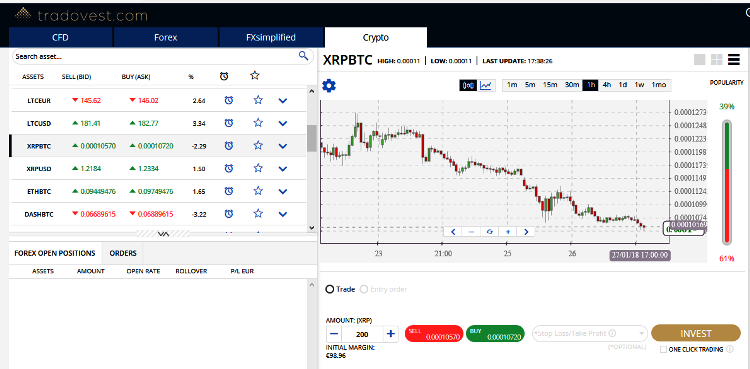Enable One Click Trading checkbox

click(663, 349)
